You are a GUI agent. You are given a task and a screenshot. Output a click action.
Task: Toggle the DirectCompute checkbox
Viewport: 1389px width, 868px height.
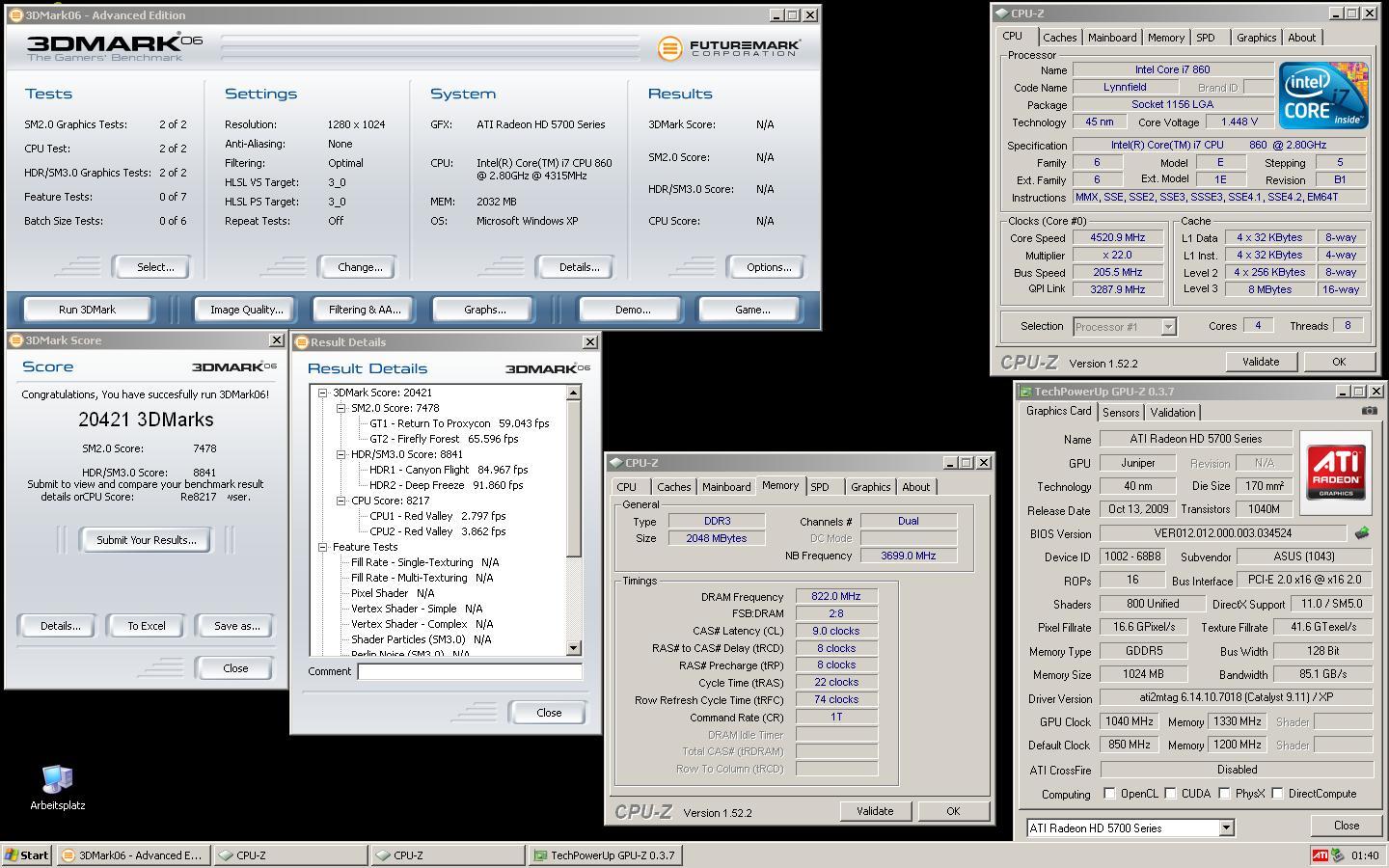[1277, 794]
